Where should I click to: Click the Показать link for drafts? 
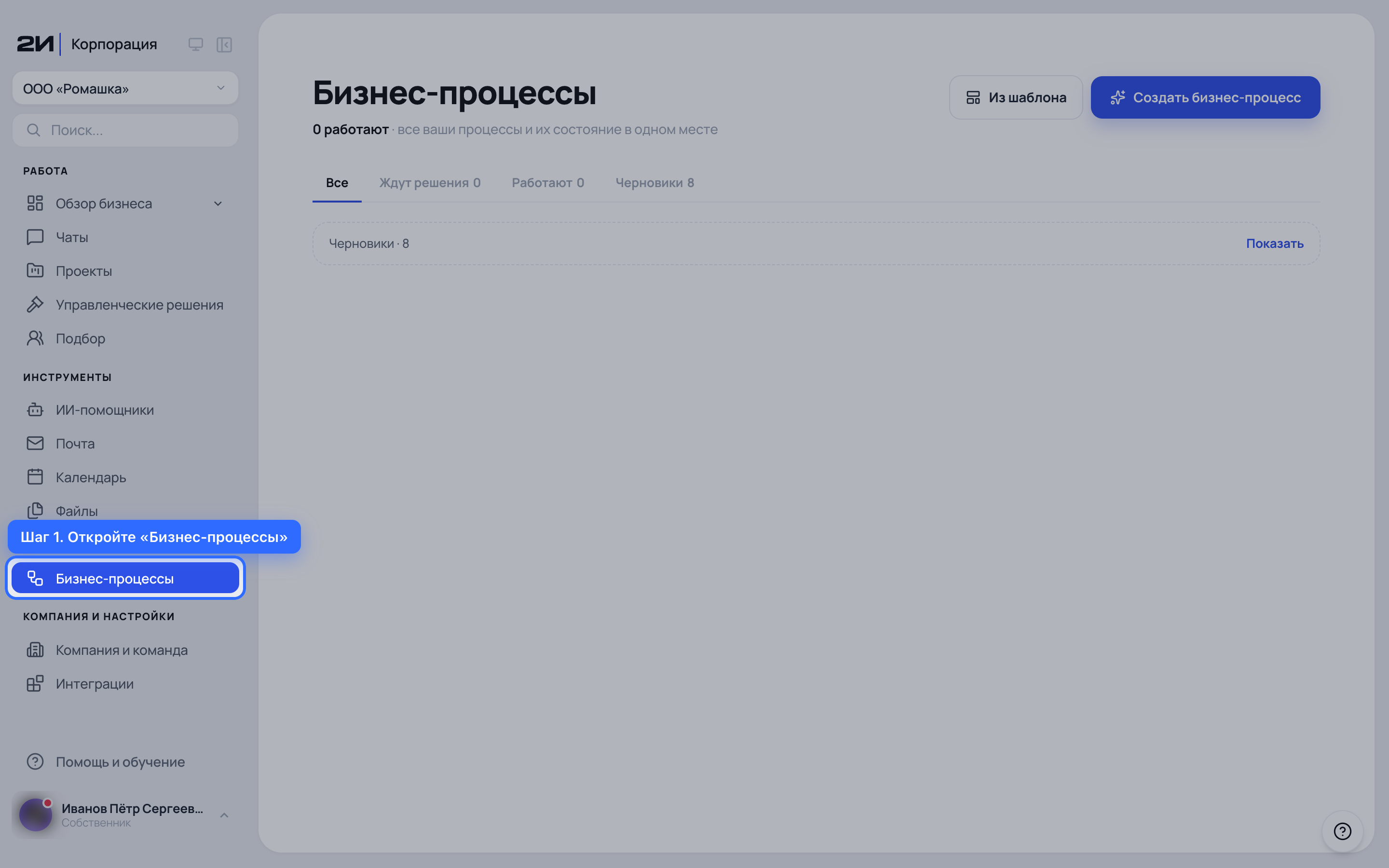[x=1274, y=244]
